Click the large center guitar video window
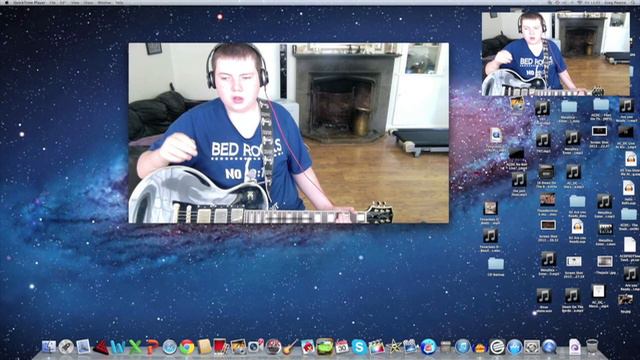The height and width of the screenshot is (360, 640). (289, 133)
